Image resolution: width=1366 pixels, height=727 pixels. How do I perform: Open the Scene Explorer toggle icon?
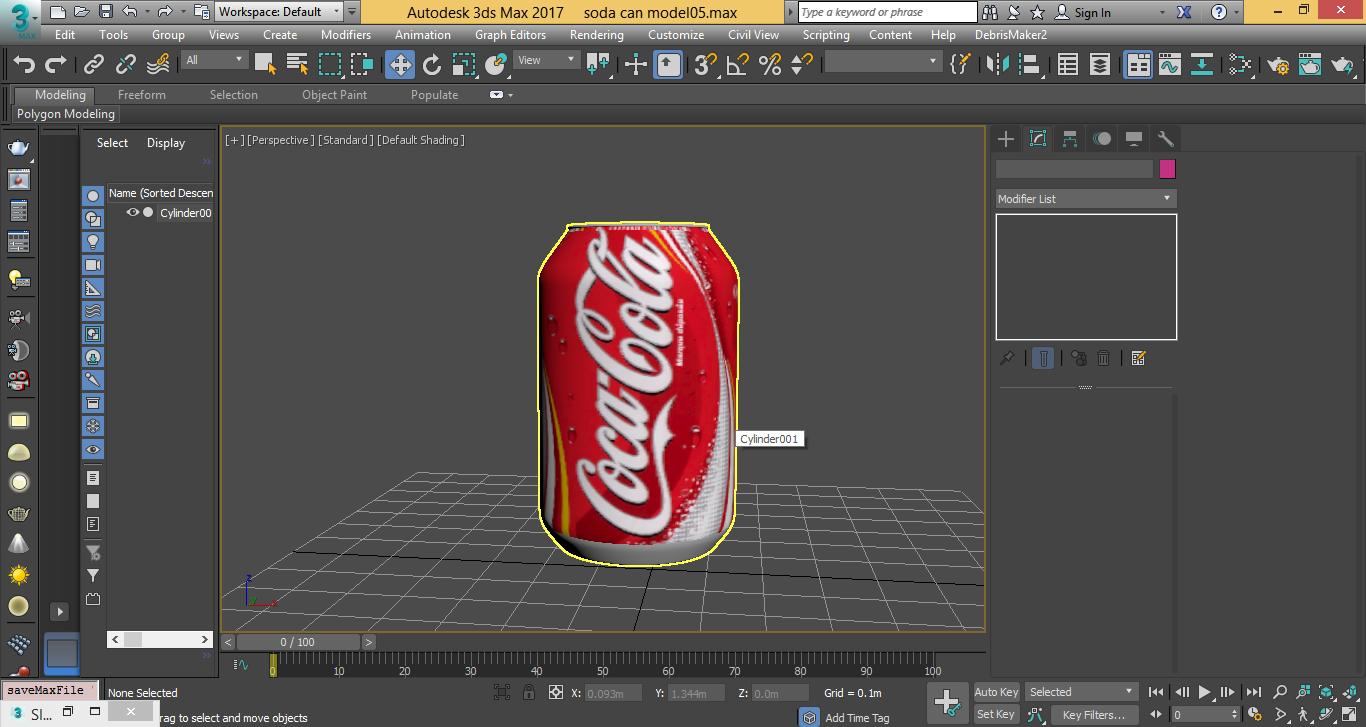tap(1068, 65)
